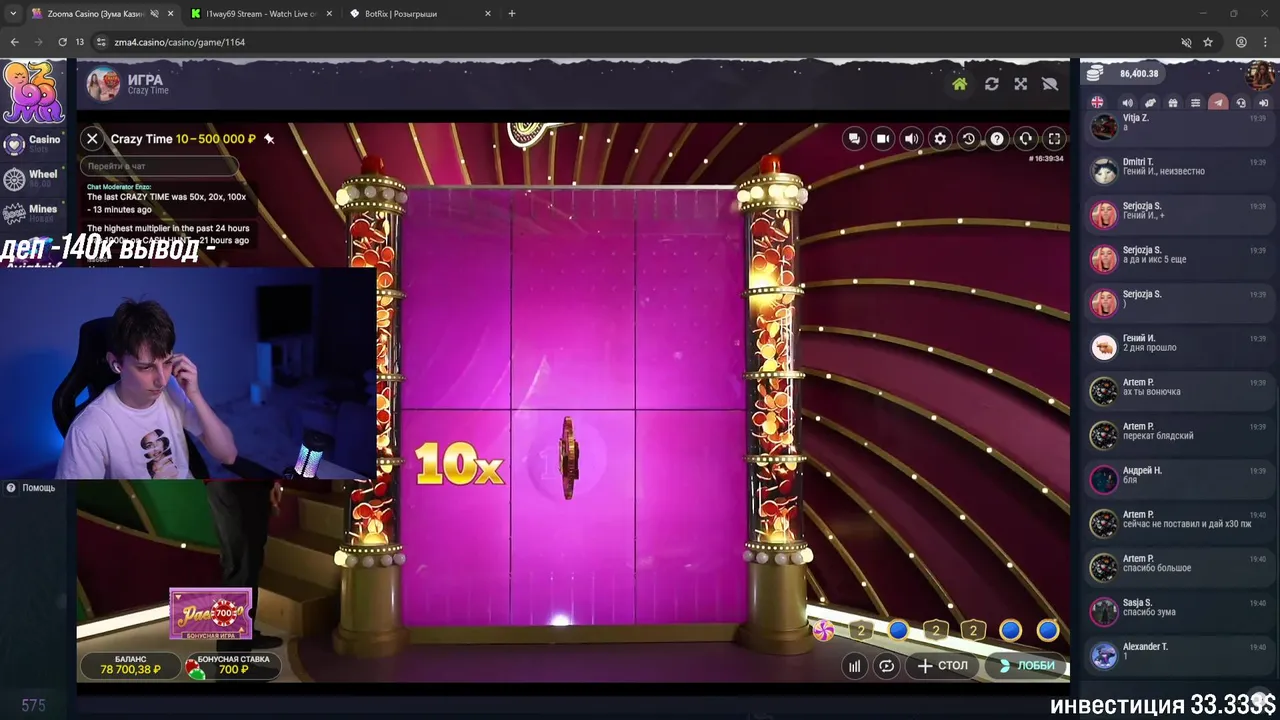Screen dimensions: 1280x720
Task: Open Crazy Time settings gear
Action: 940,139
